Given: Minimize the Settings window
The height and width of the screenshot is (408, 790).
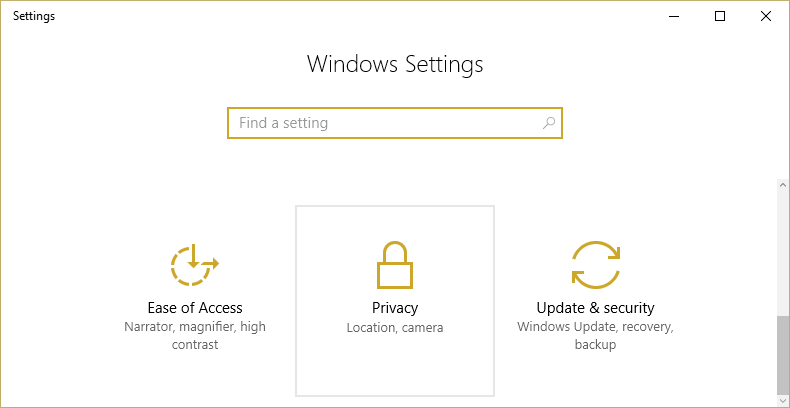Looking at the screenshot, I should pyautogui.click(x=673, y=16).
